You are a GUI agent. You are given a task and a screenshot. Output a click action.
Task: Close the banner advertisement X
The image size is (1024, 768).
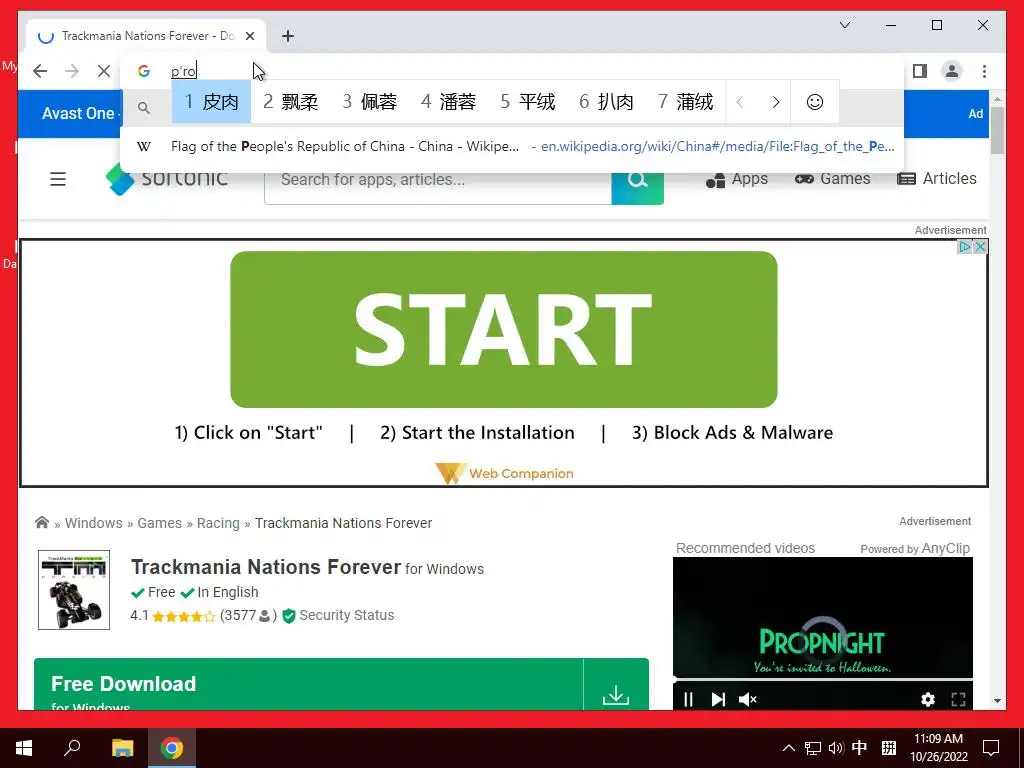click(x=980, y=247)
